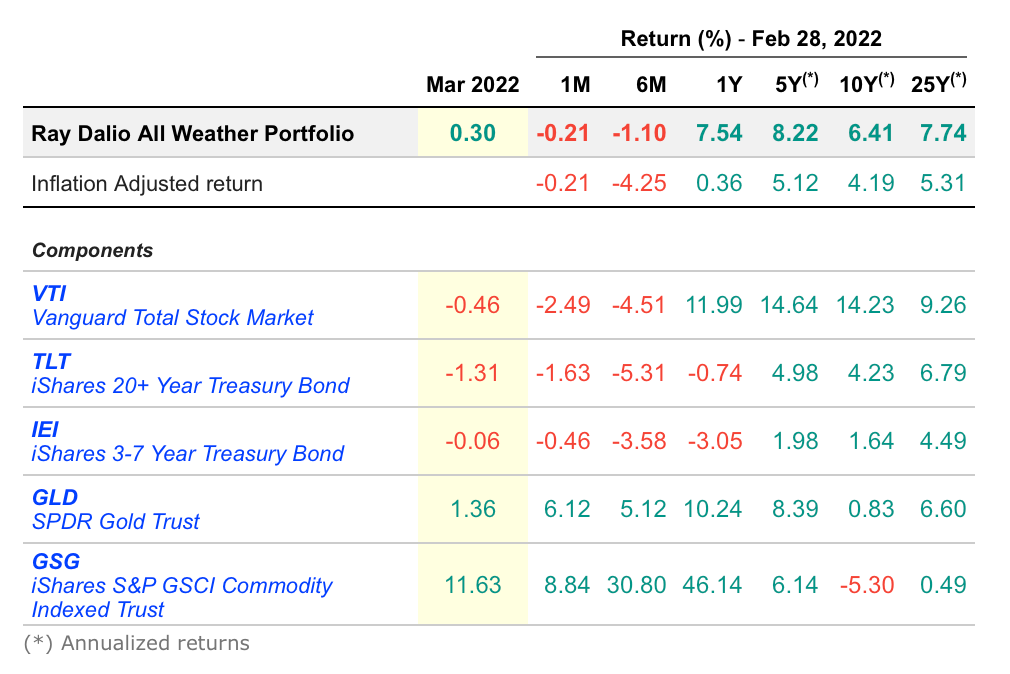Select 'Return (%) - Feb 28, 2022' heading
Viewport: 1010px width, 674px height.
point(751,39)
